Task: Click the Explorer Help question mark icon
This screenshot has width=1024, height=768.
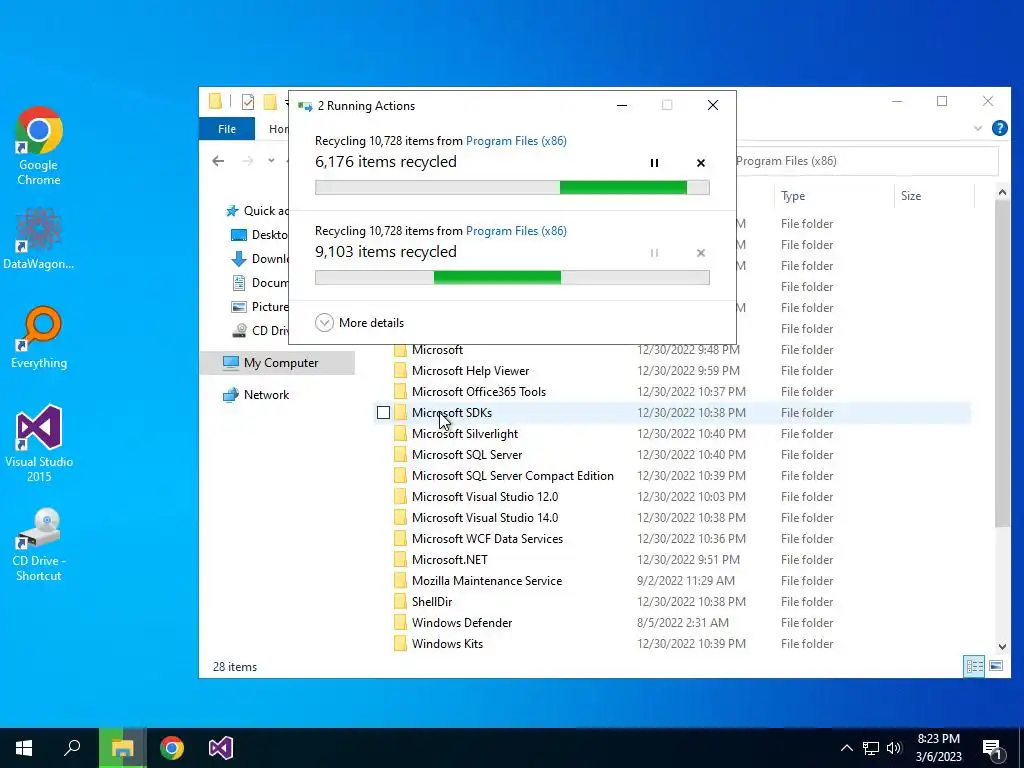Action: tap(999, 128)
